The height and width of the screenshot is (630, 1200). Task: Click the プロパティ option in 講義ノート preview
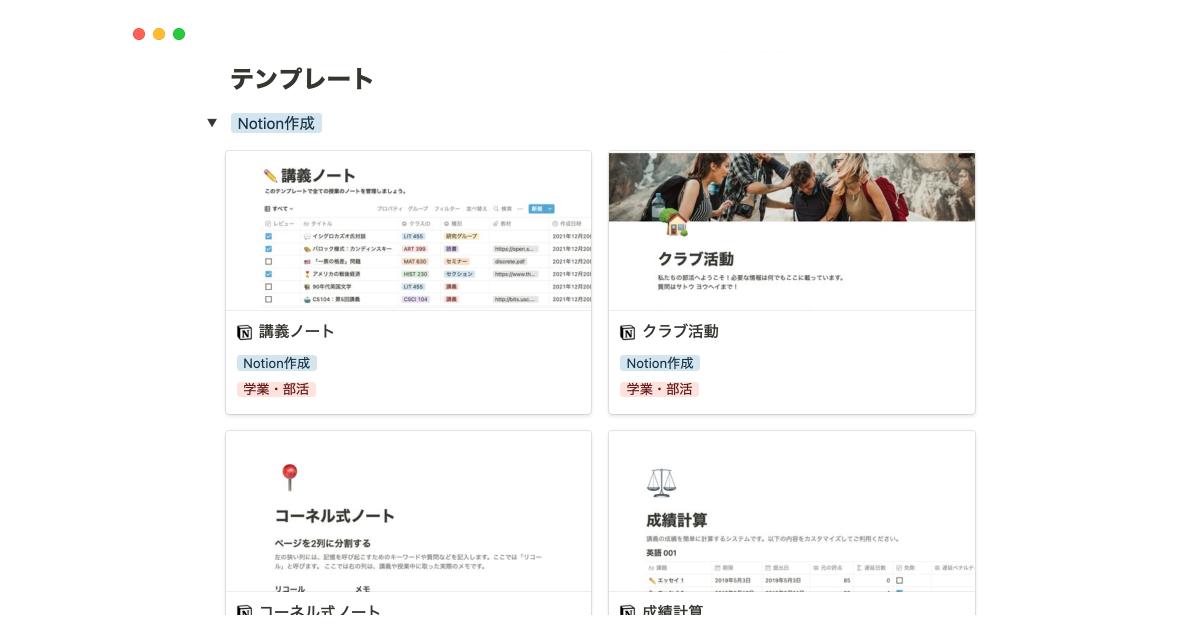tap(389, 209)
